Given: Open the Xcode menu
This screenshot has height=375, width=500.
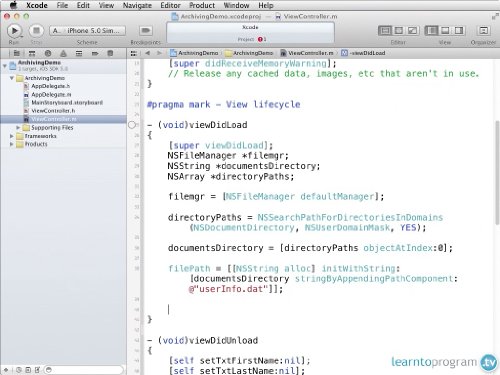Looking at the screenshot, I should click(x=37, y=5).
